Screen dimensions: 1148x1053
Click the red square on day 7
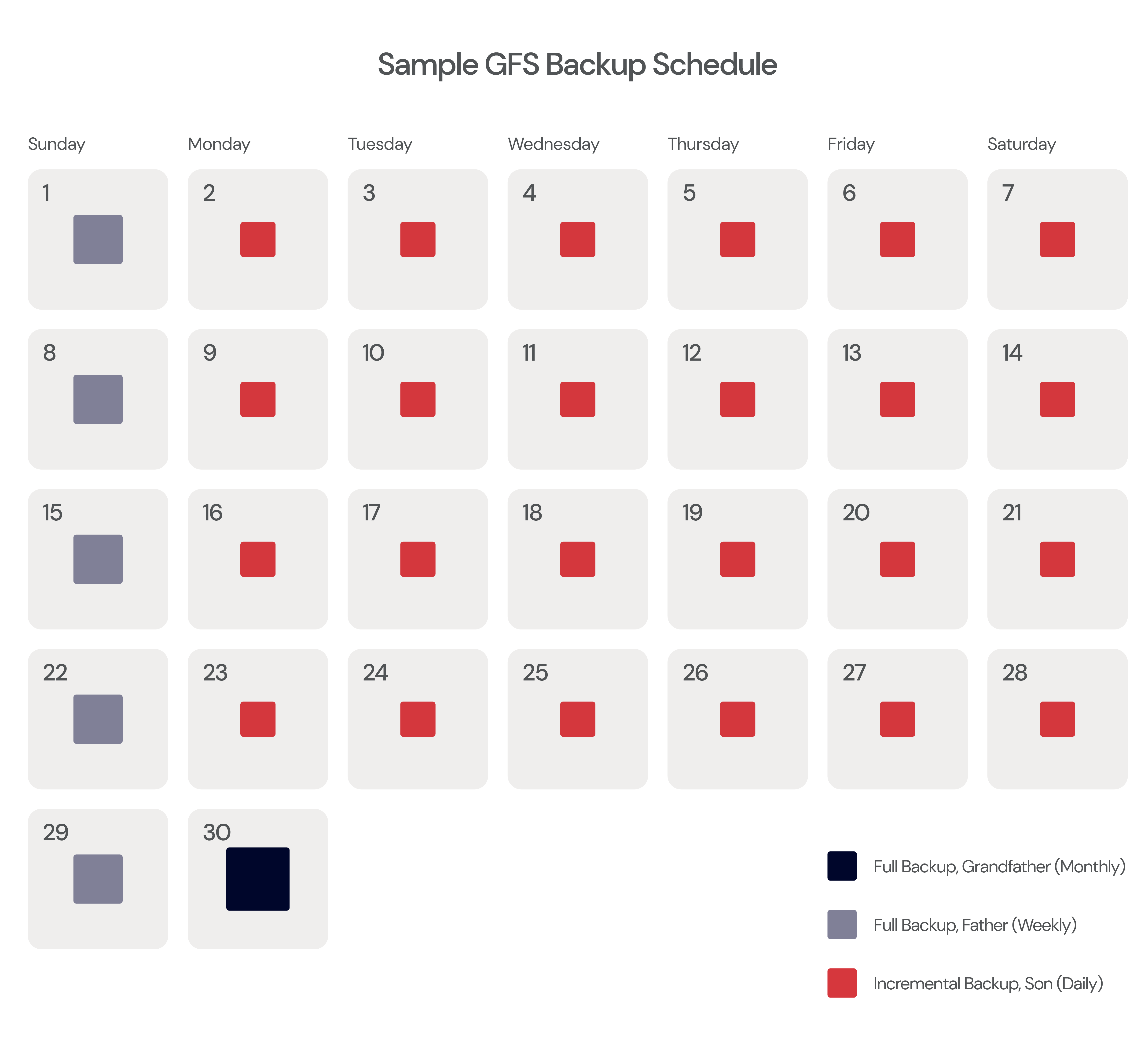[1057, 239]
